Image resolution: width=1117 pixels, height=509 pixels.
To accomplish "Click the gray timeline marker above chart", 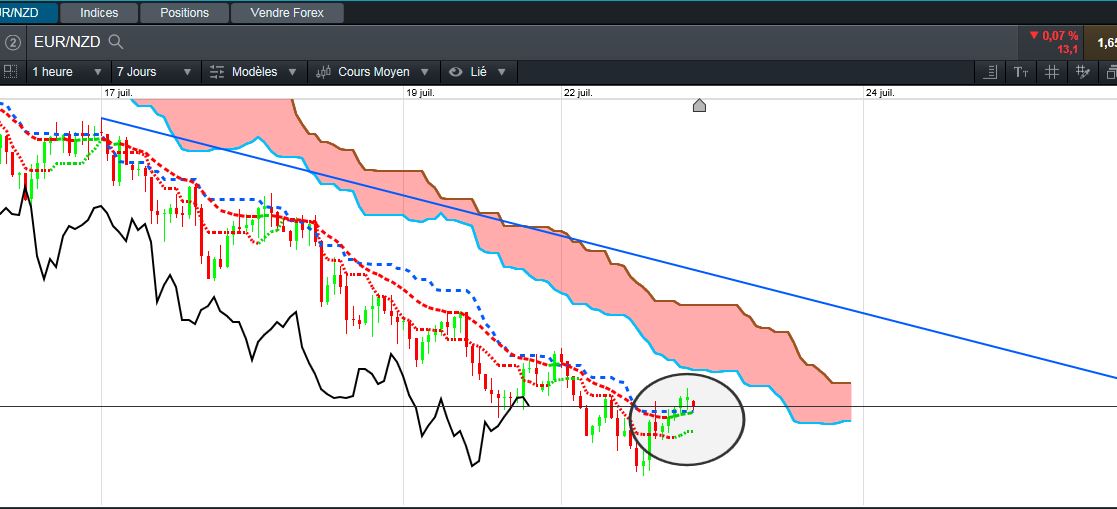I will [700, 105].
